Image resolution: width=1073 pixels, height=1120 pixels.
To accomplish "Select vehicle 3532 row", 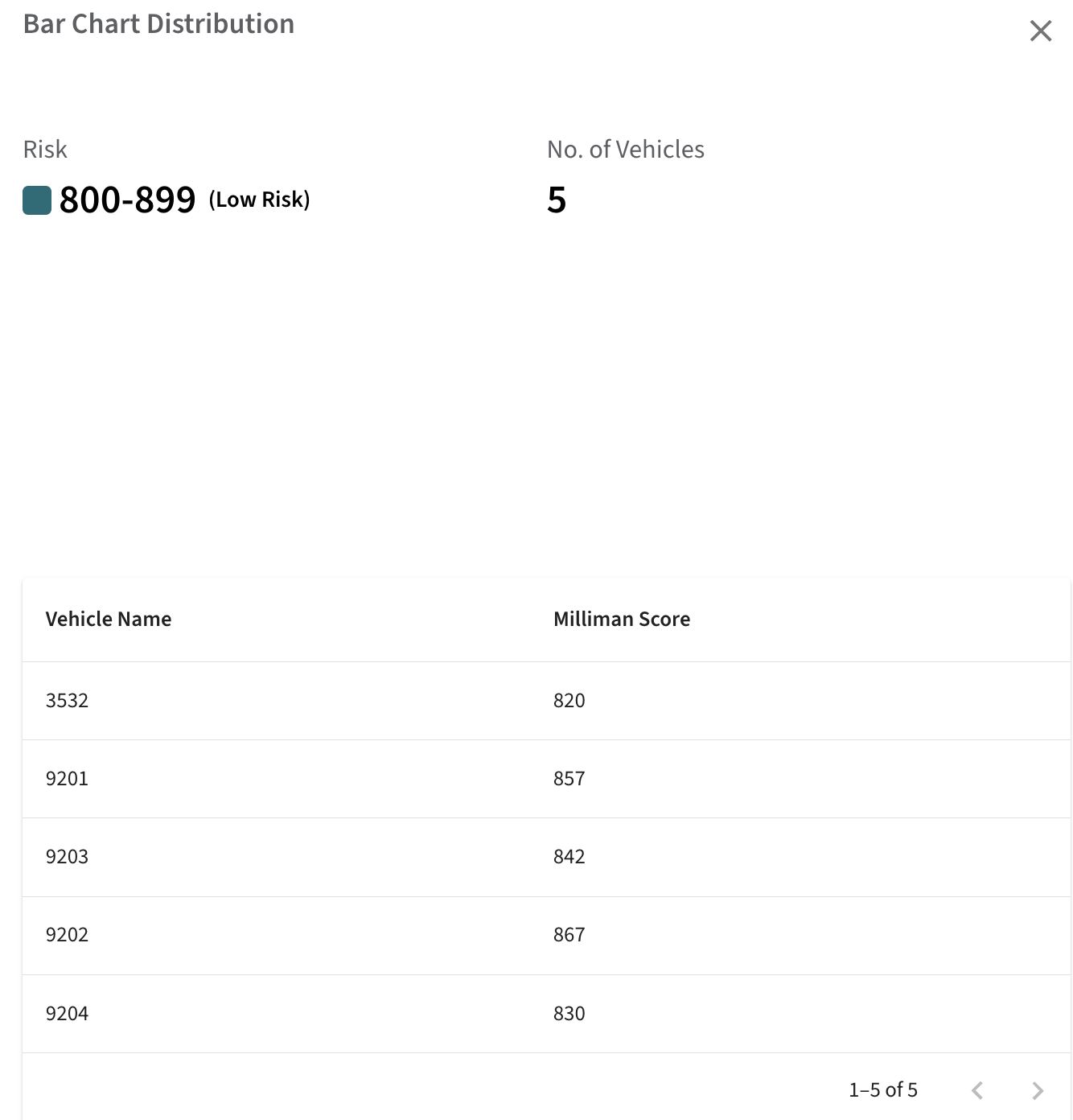I will pos(546,701).
